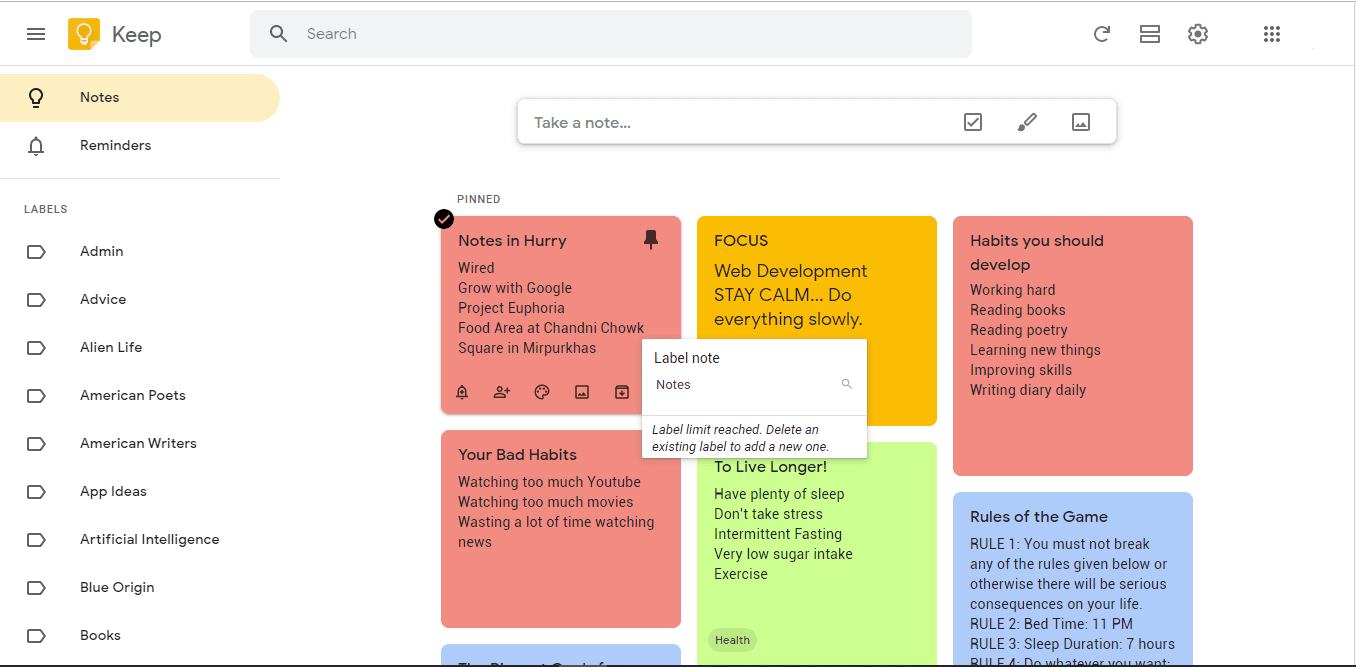This screenshot has width=1356, height=667.
Task: Create a new note with an image
Action: tap(1080, 121)
